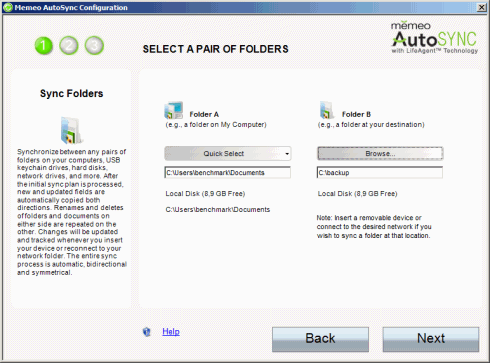The width and height of the screenshot is (490, 363).
Task: Click the Folder A path input field
Action: 228,173
